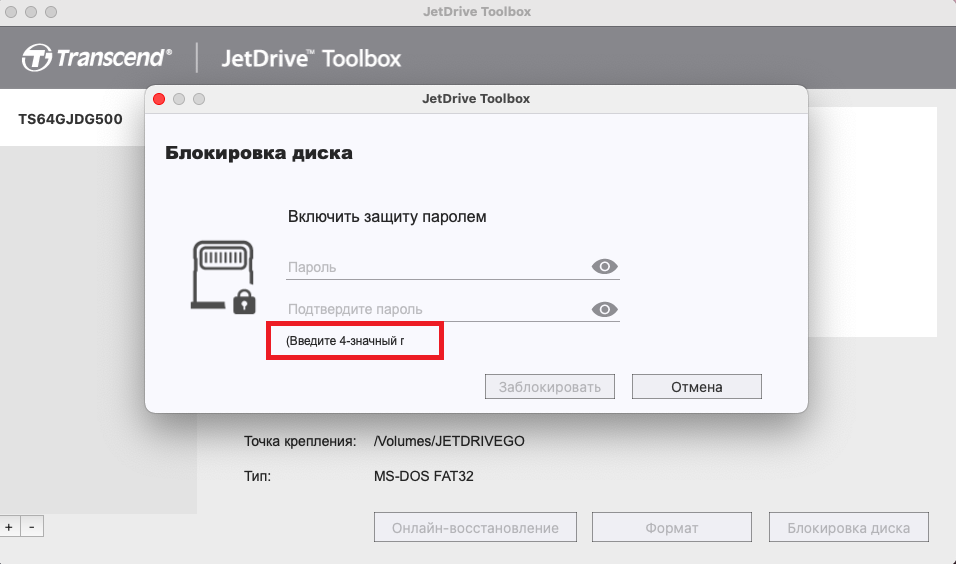Click the Тип: label

(x=257, y=476)
